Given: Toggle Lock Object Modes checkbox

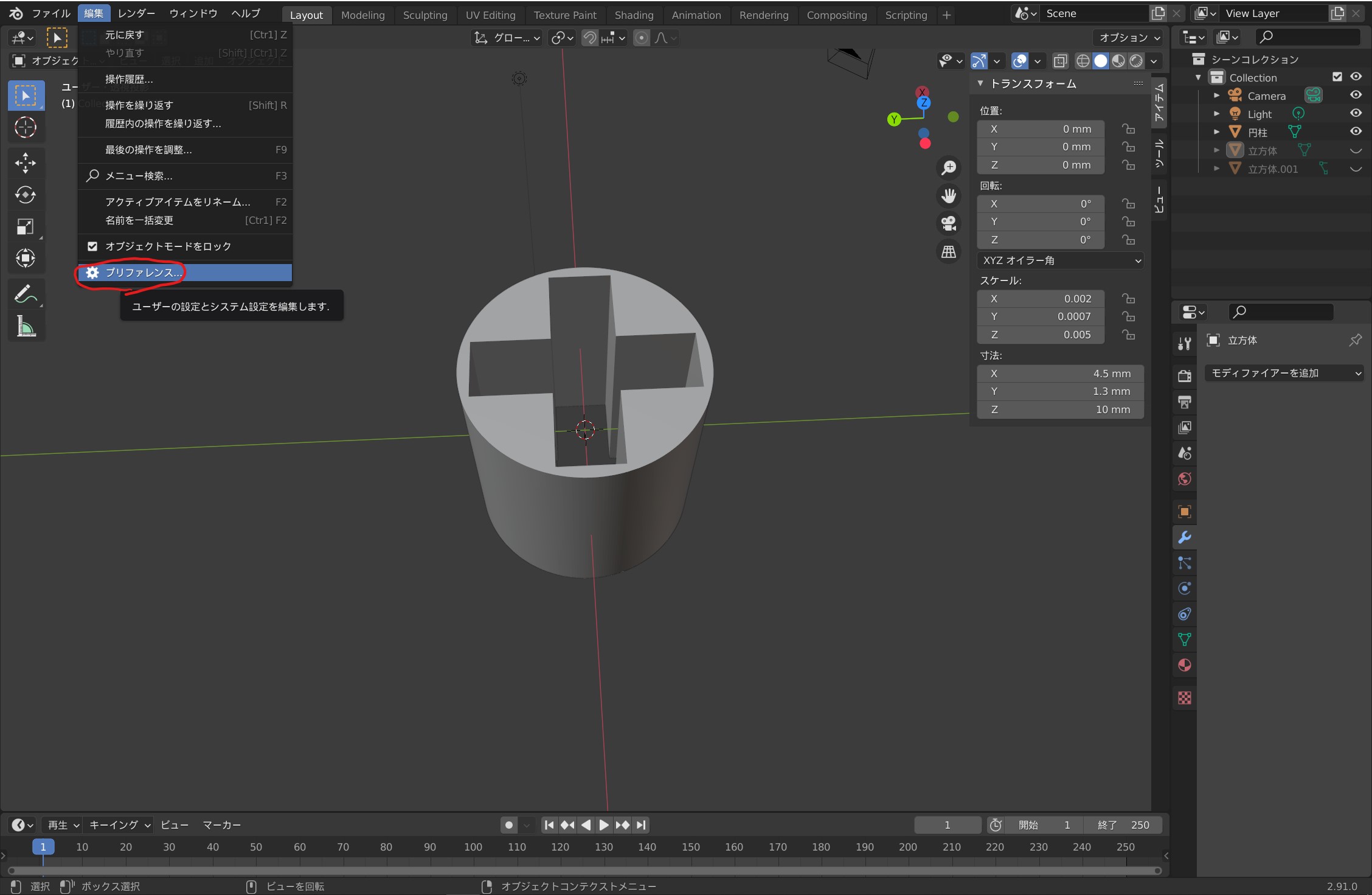Looking at the screenshot, I should (92, 246).
